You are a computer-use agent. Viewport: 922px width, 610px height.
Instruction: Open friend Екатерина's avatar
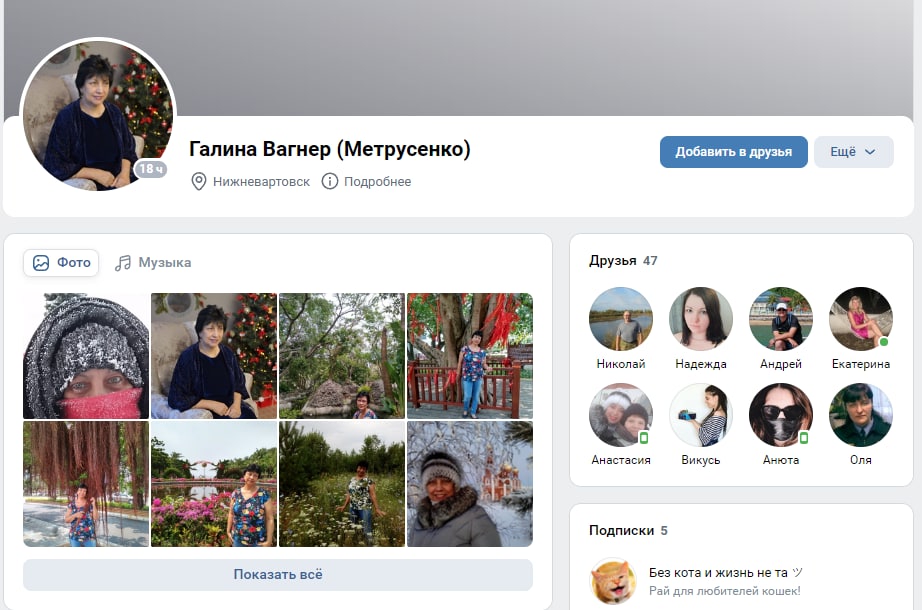(861, 319)
